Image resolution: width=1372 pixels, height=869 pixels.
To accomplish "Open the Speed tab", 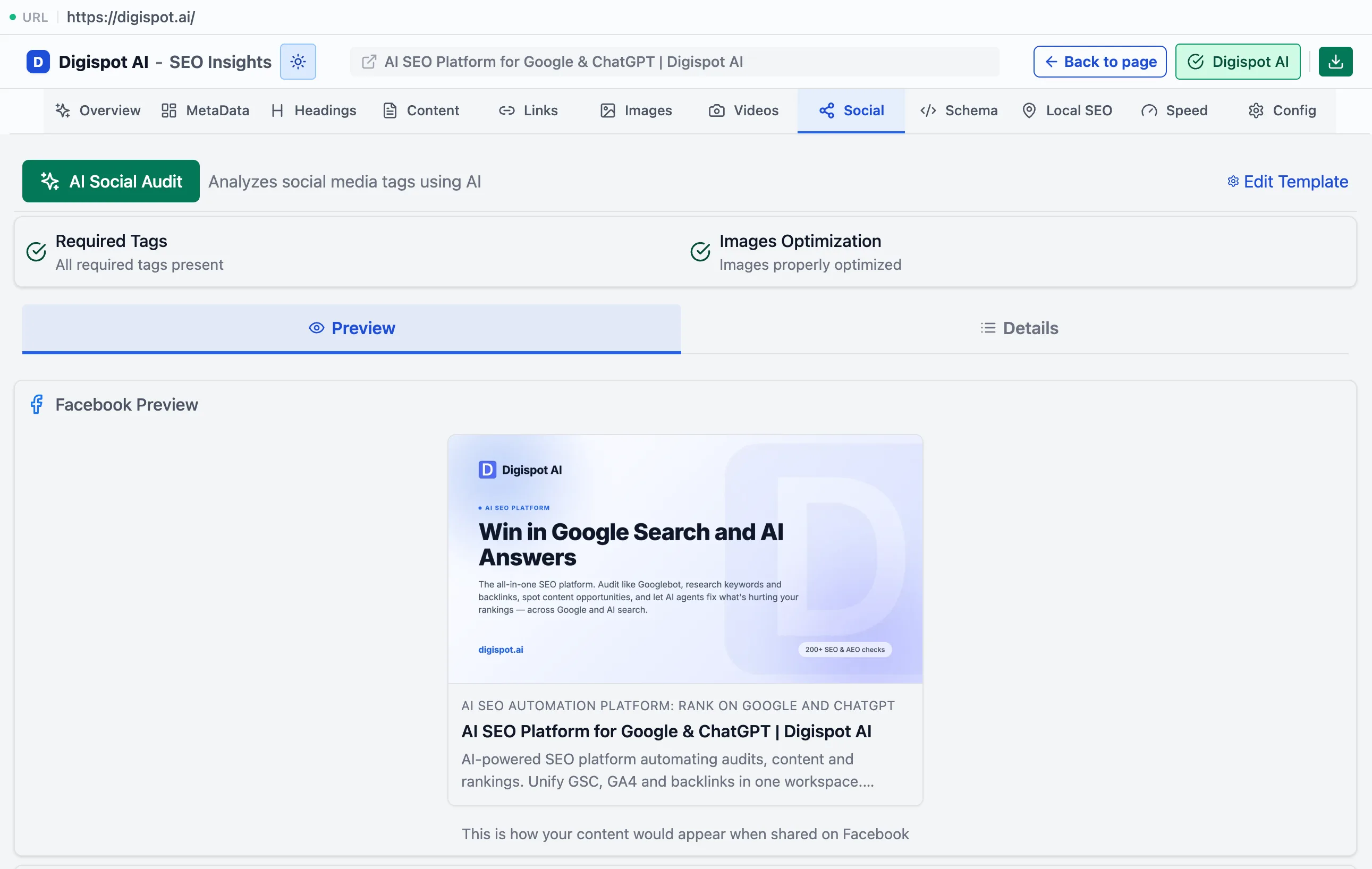I will (x=1174, y=110).
